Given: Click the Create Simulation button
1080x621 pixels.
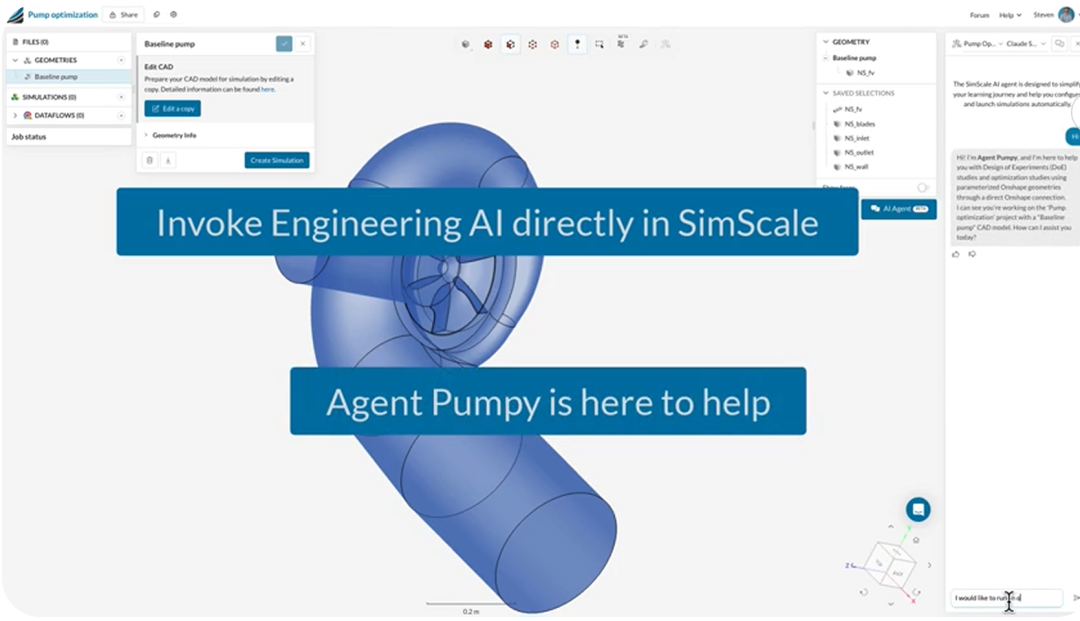Looking at the screenshot, I should [x=277, y=160].
